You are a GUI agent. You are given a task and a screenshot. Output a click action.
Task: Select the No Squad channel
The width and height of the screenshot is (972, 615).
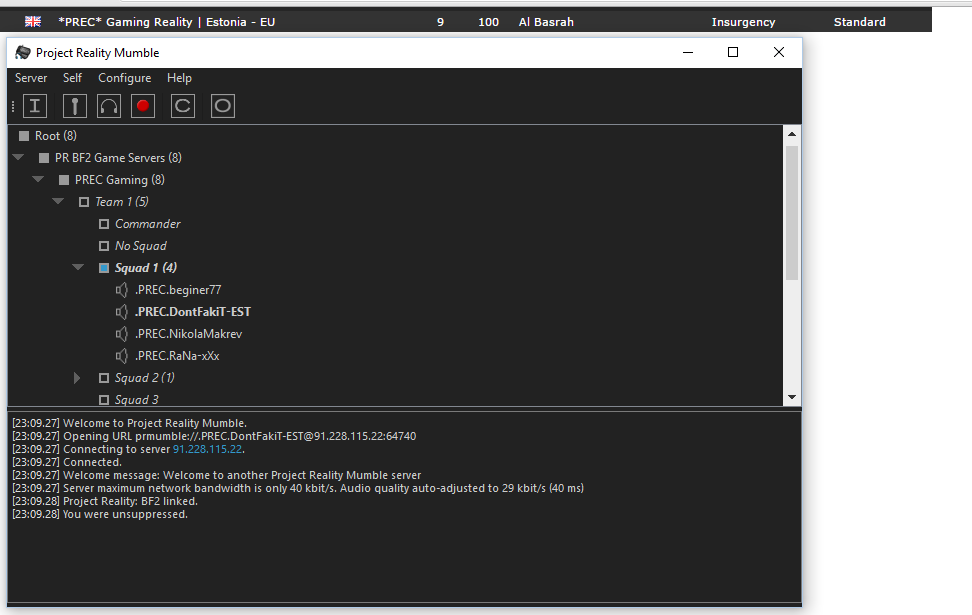click(141, 246)
